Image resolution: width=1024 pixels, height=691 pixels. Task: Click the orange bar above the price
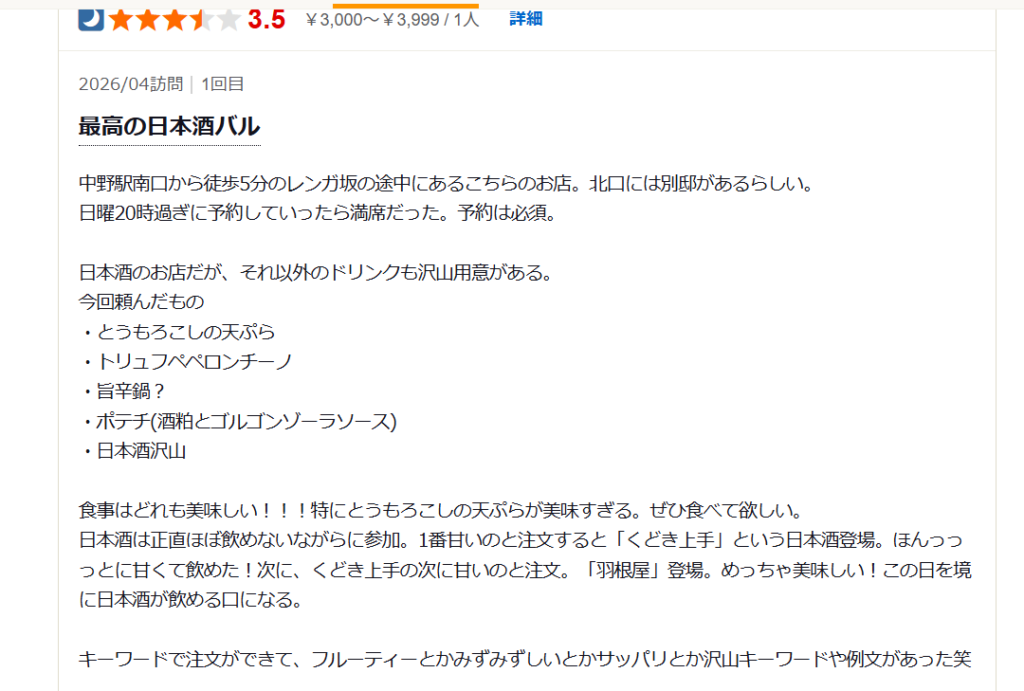405,5
